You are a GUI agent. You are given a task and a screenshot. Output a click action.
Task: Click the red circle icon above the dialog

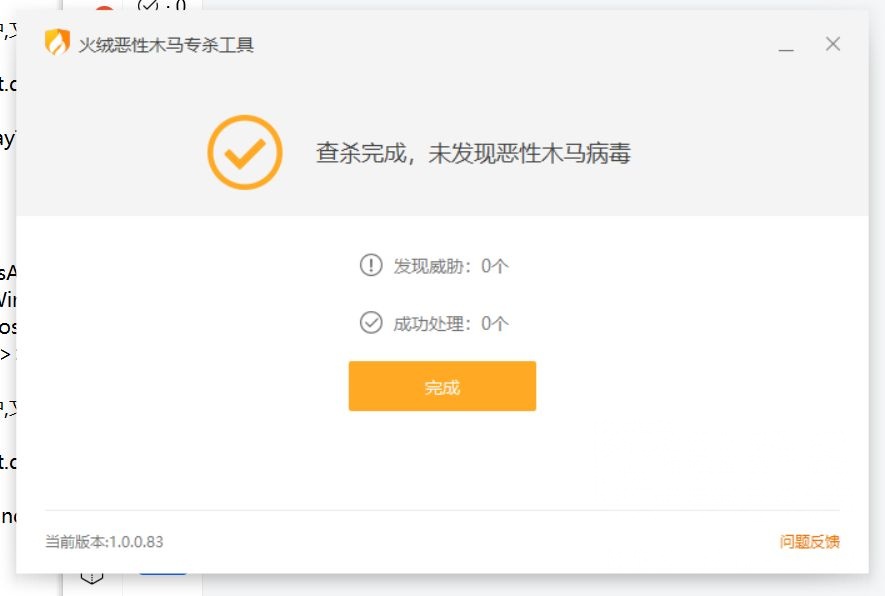click(104, 8)
